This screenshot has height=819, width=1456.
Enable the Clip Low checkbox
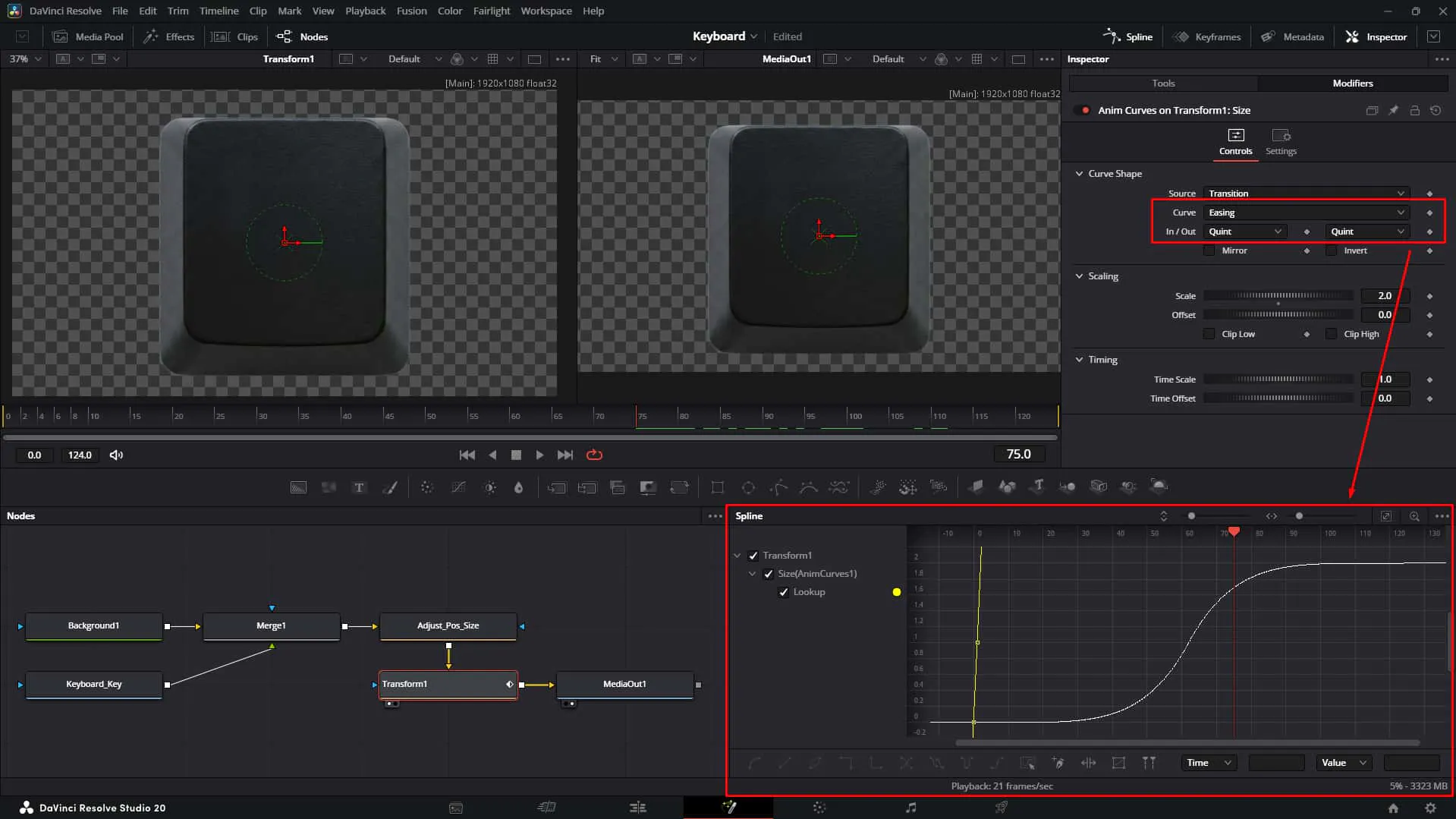point(1209,334)
